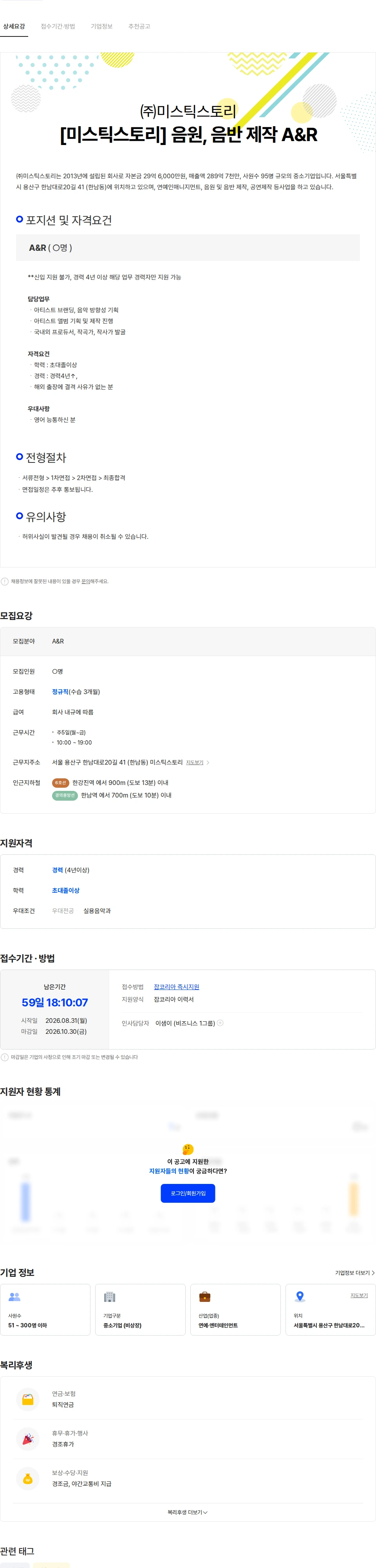Viewport: 376px width, 1568px height.
Task: Open the 접수기간·방법 tab
Action: click(x=58, y=26)
